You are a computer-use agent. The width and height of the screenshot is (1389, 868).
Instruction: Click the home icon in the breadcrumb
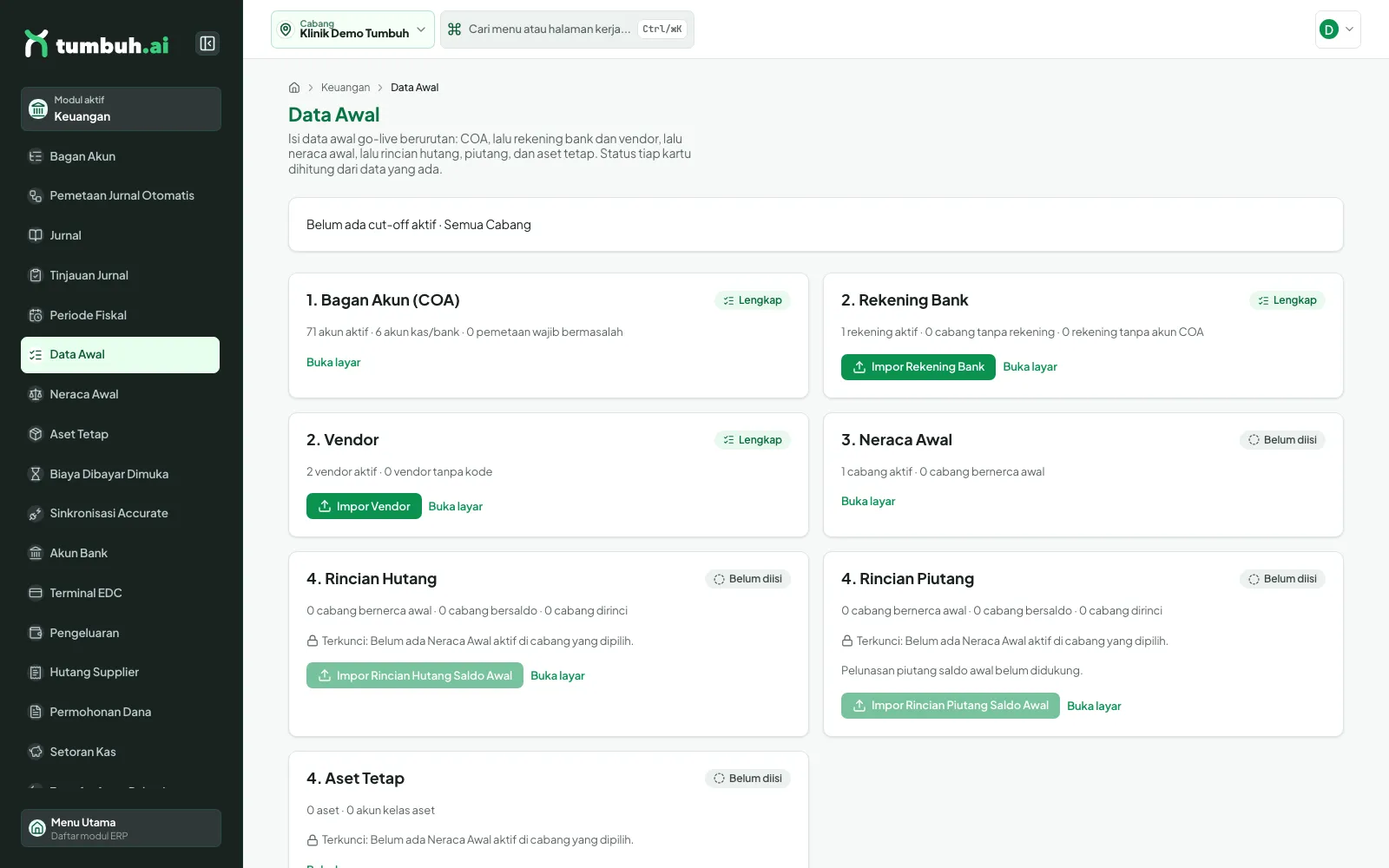(x=294, y=88)
